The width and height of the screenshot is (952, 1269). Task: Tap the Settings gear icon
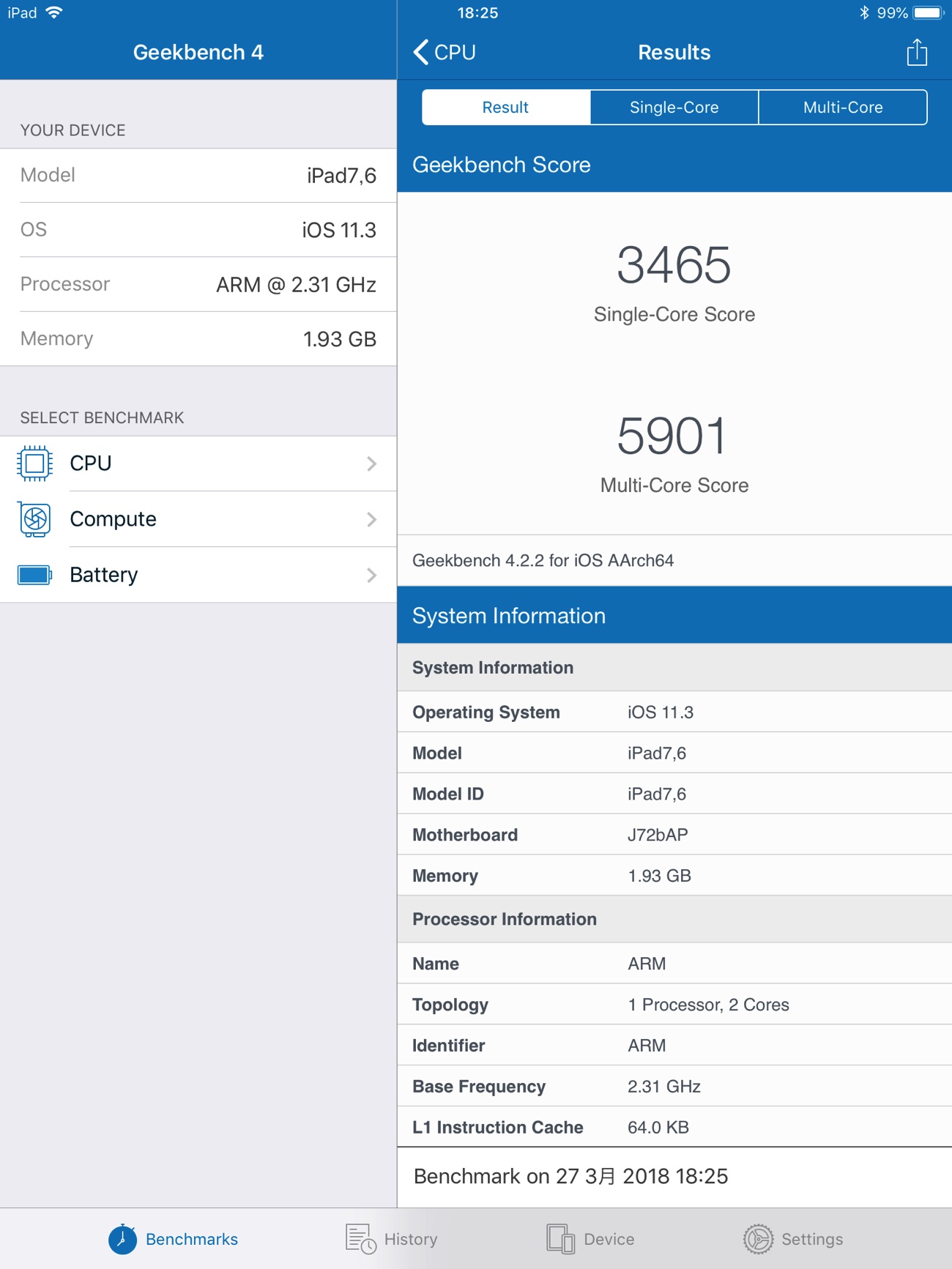[758, 1239]
